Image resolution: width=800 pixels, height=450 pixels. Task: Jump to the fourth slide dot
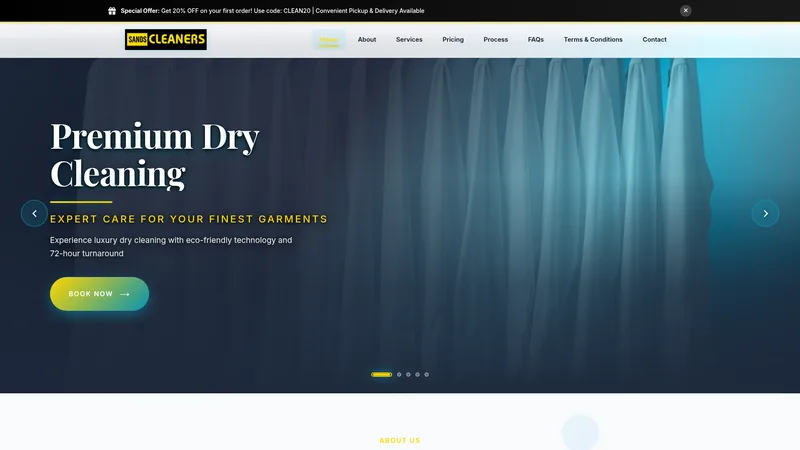[x=417, y=374]
